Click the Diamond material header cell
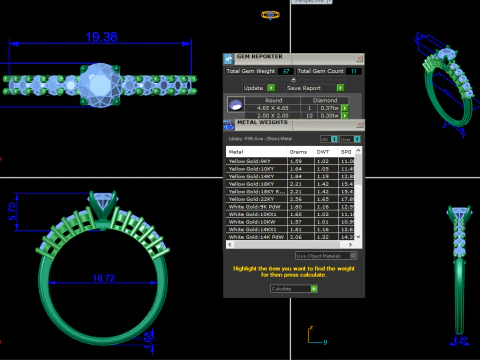The image size is (480, 360). 325,100
